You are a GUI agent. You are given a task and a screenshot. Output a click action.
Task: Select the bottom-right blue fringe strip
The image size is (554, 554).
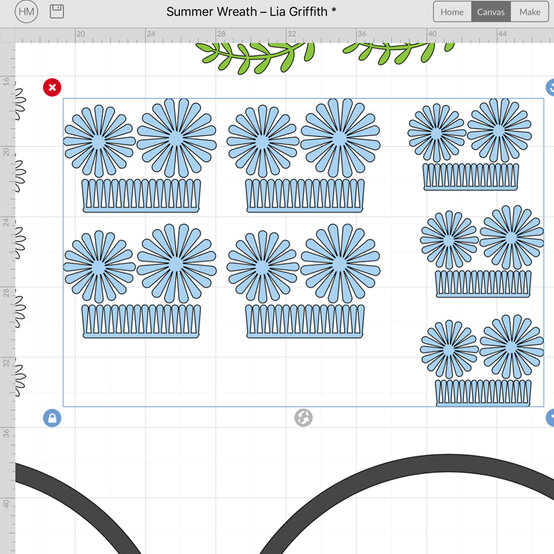[483, 393]
